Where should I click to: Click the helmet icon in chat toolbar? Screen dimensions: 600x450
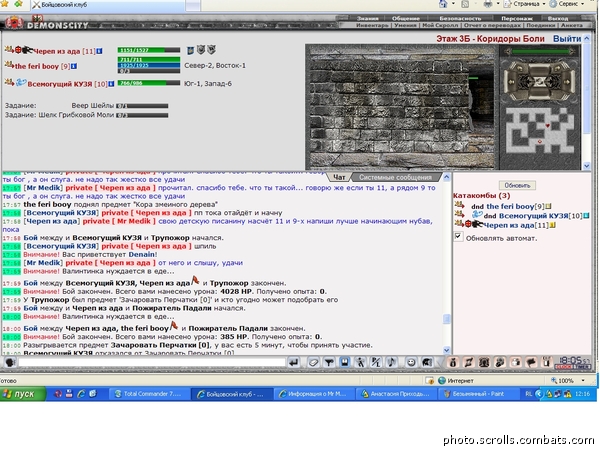pos(427,362)
